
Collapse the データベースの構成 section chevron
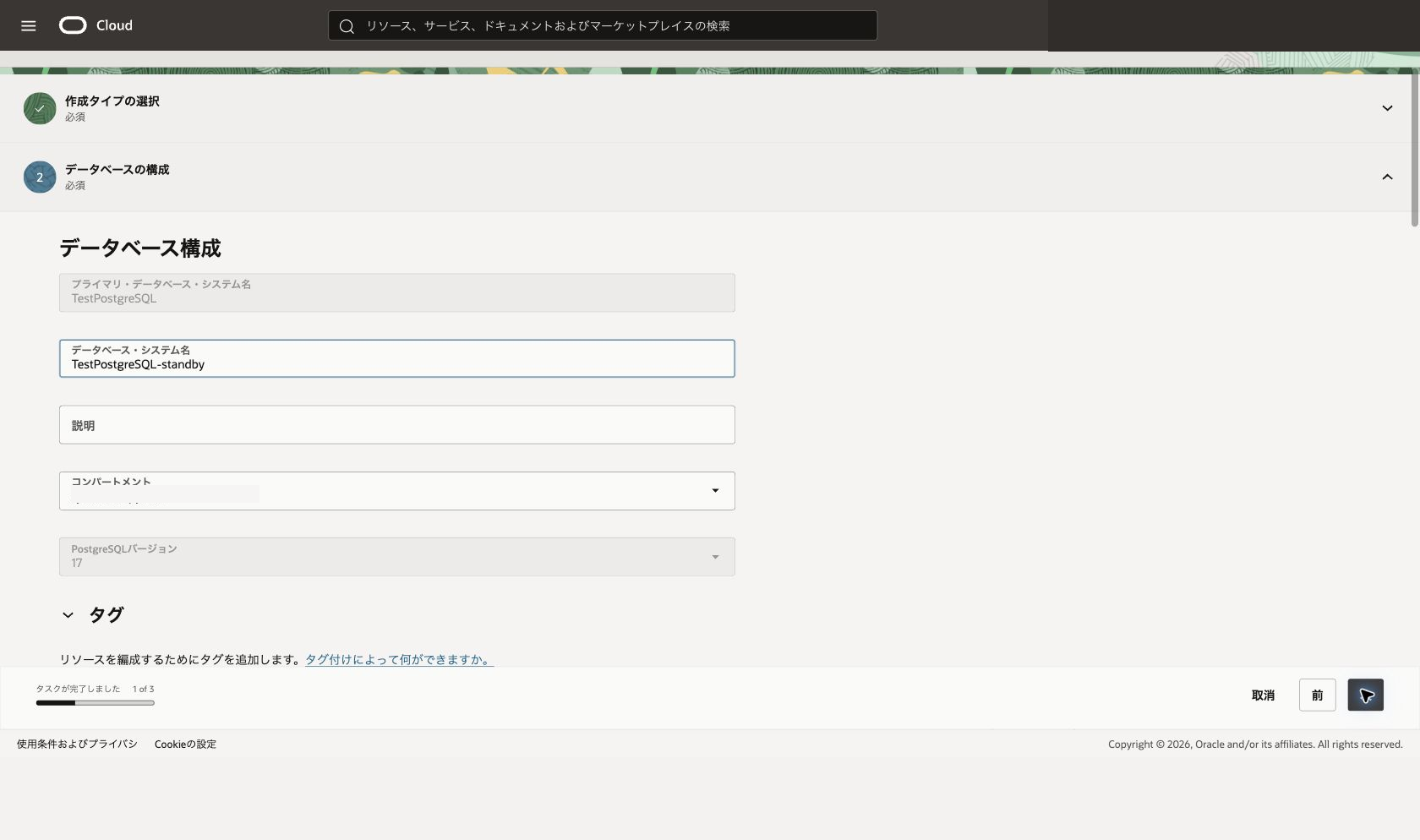point(1387,177)
